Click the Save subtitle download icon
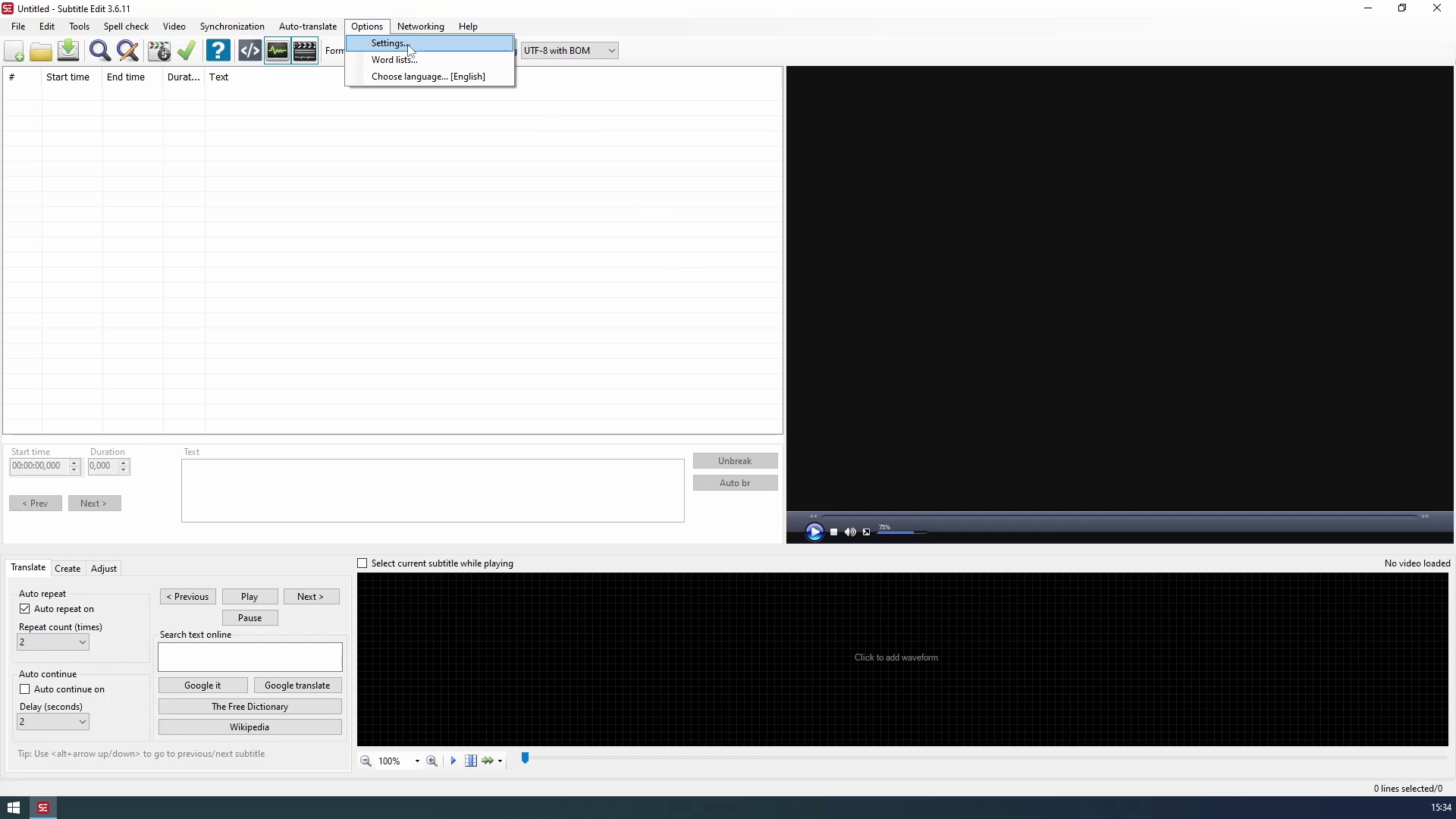 click(68, 51)
